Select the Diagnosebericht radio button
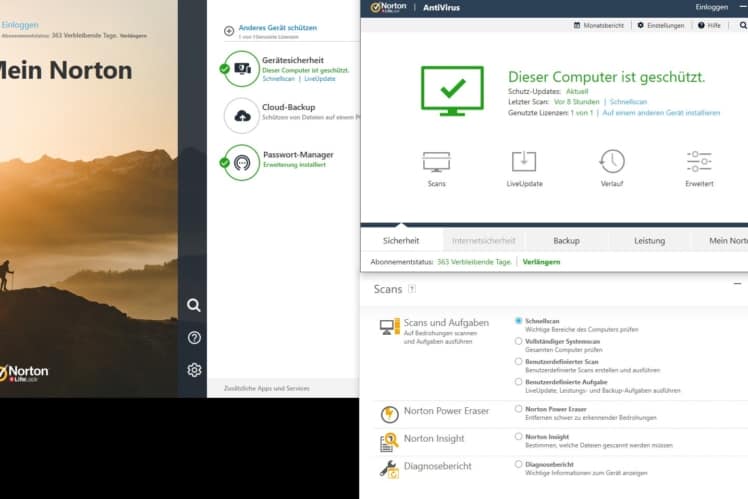 coord(519,464)
